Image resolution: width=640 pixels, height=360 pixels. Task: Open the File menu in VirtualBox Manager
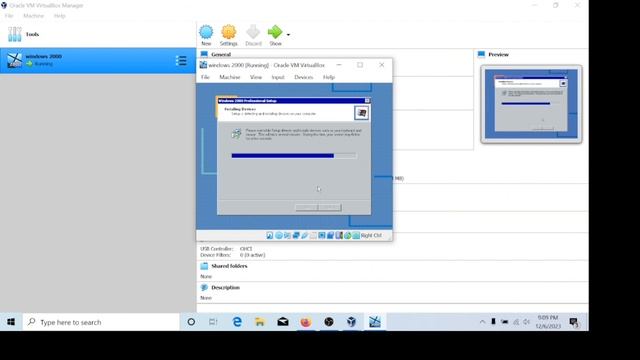click(x=9, y=16)
